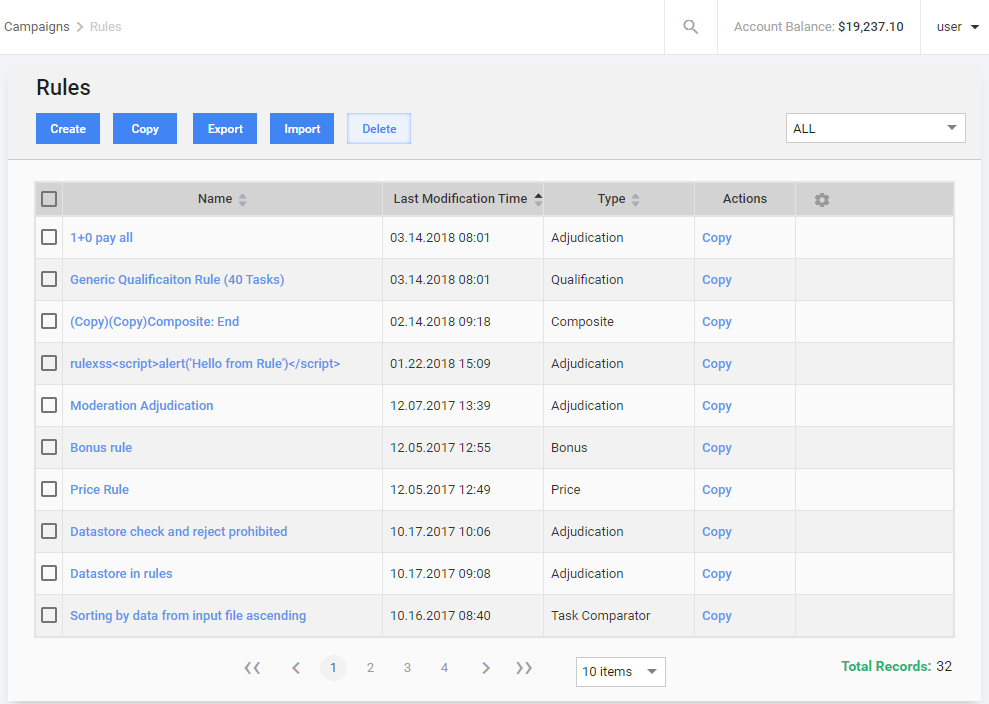The image size is (989, 704).
Task: Open Sorting by data from input file
Action: 188,616
